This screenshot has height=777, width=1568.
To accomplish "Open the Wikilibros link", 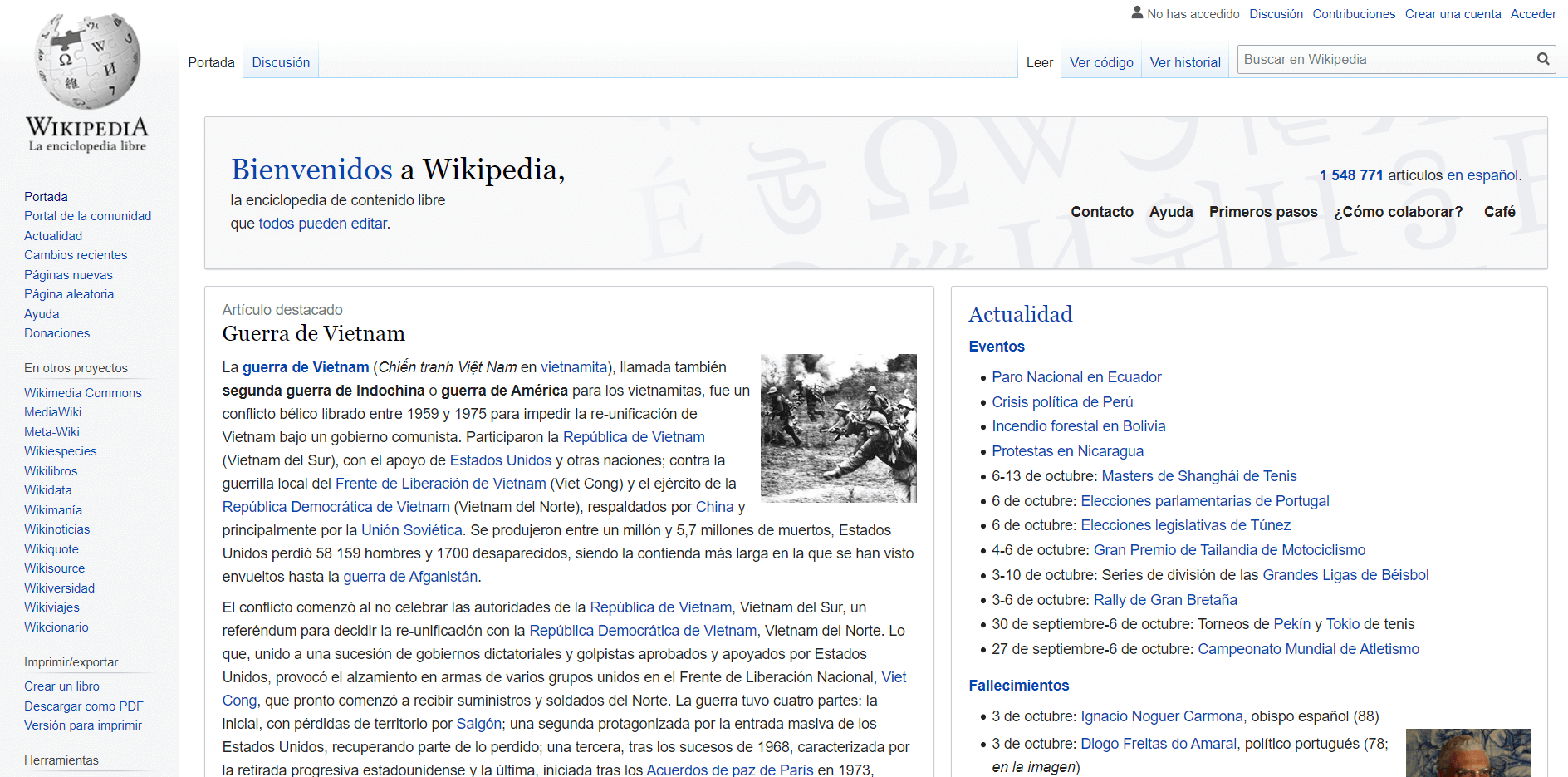I will [51, 471].
